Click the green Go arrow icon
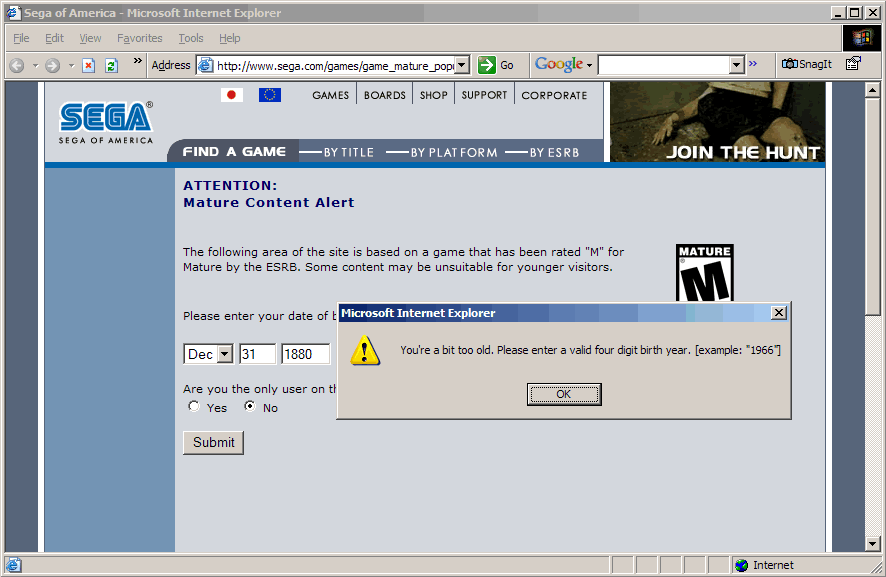The image size is (886, 577). click(x=487, y=65)
